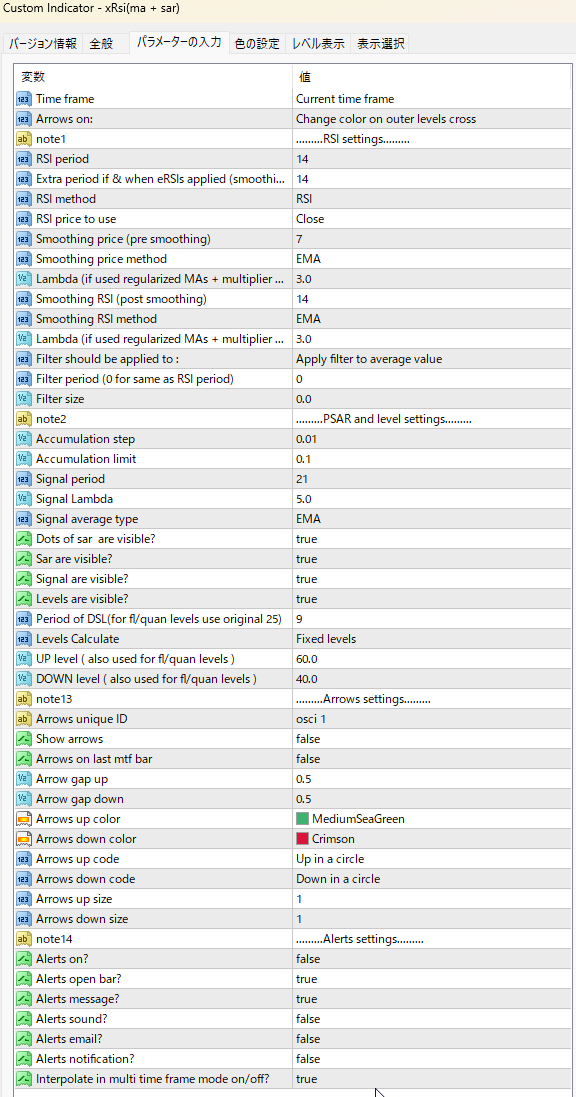Click the boolean icon next to Alerts sound?

[x=24, y=1019]
